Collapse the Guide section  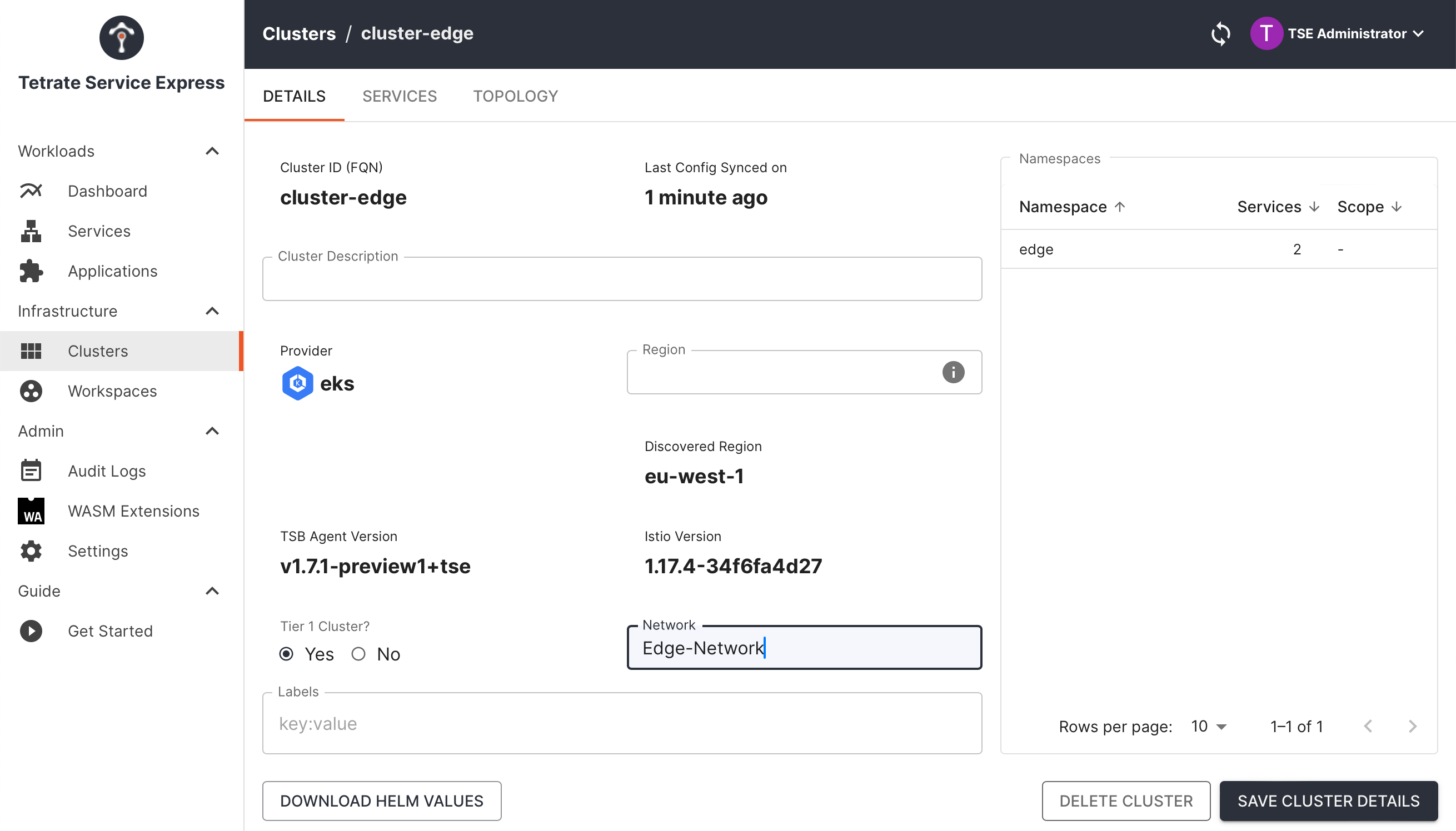pyautogui.click(x=212, y=590)
